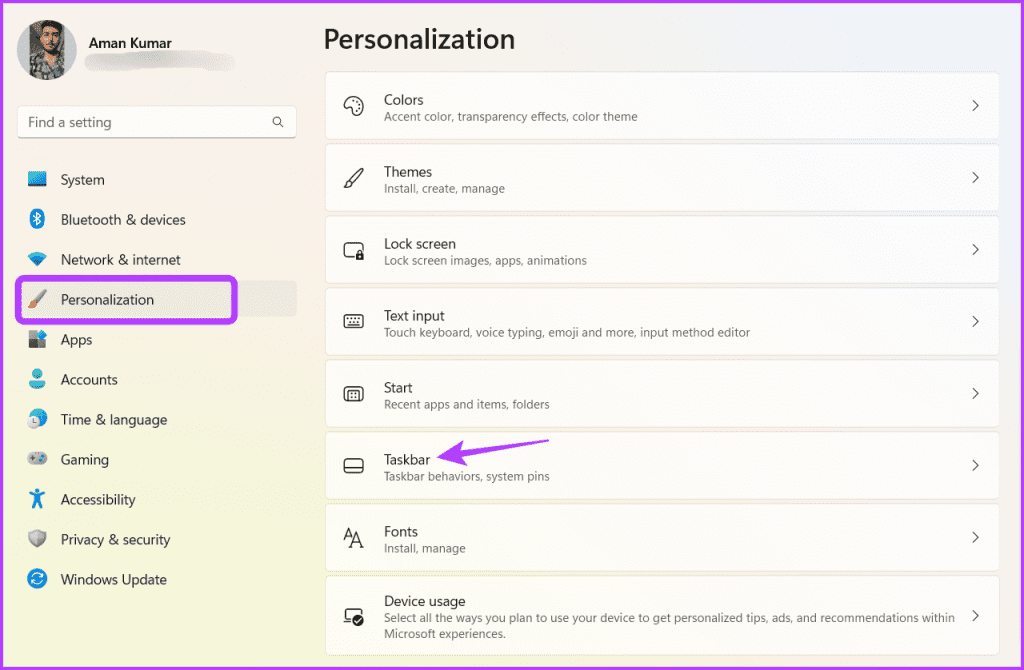Open System settings category
The image size is (1024, 670).
[x=82, y=180]
